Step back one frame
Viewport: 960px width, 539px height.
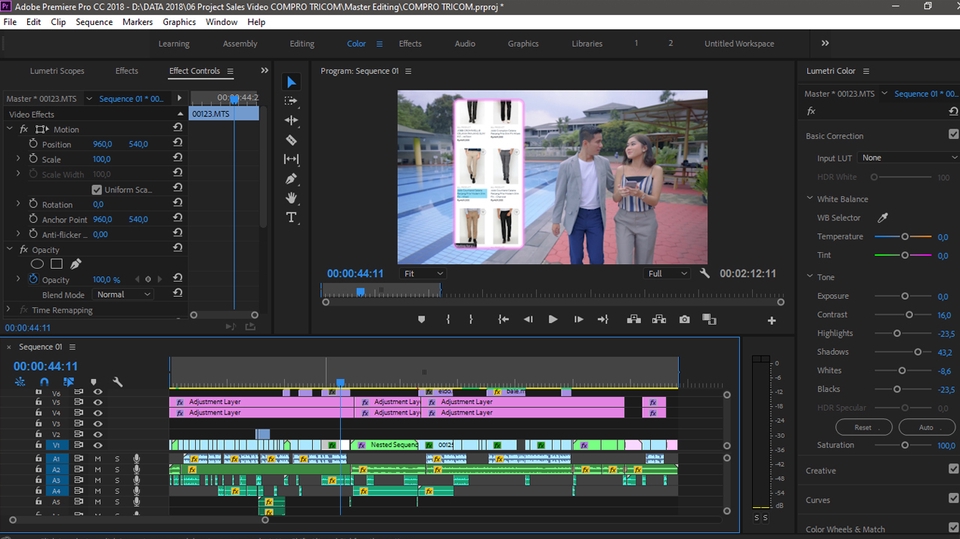click(528, 320)
